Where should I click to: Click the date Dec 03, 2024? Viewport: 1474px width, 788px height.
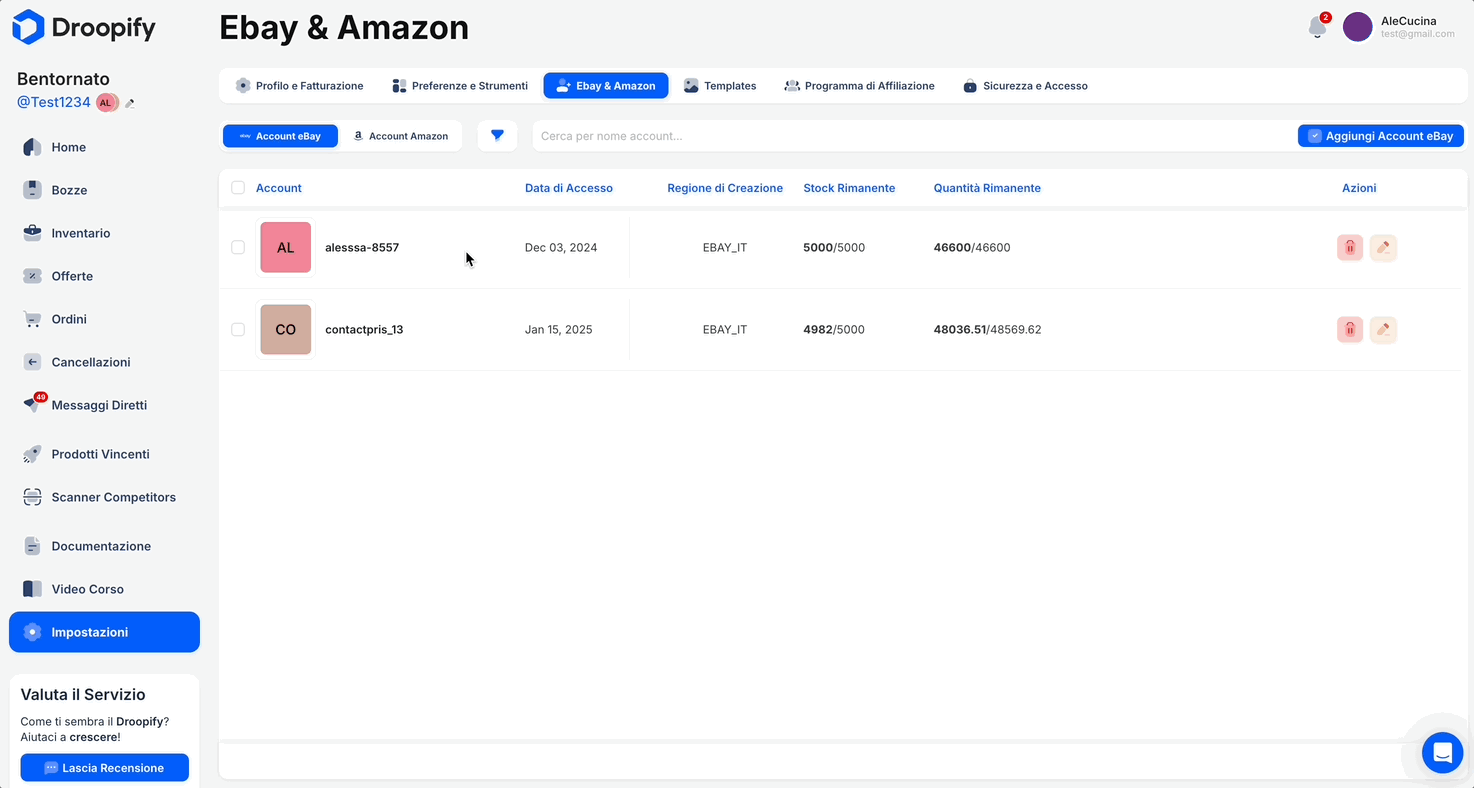pos(561,247)
